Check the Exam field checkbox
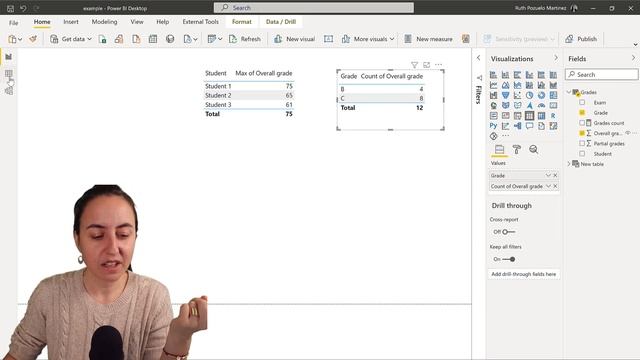The width and height of the screenshot is (640, 360). [582, 102]
